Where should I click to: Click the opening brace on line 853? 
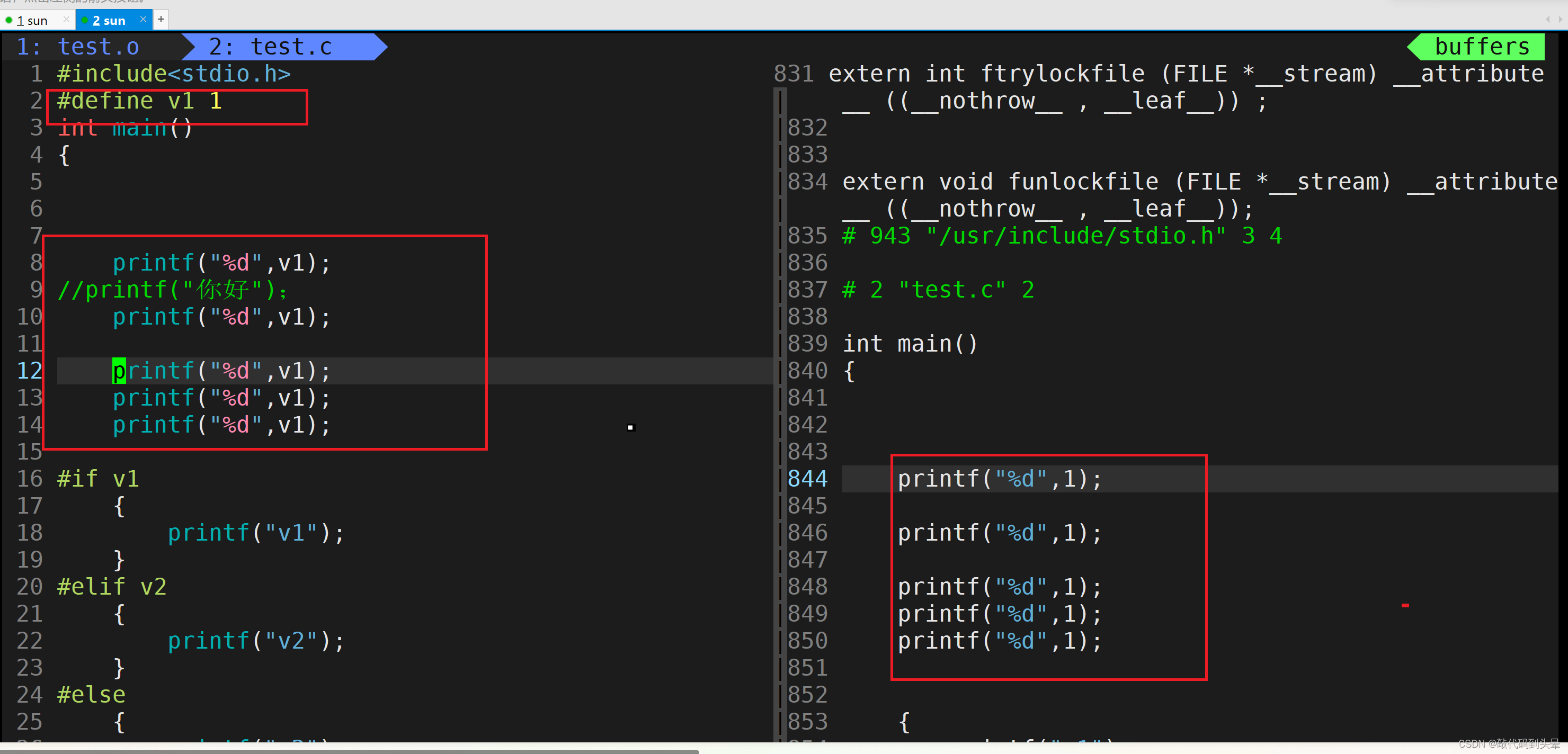tap(905, 722)
